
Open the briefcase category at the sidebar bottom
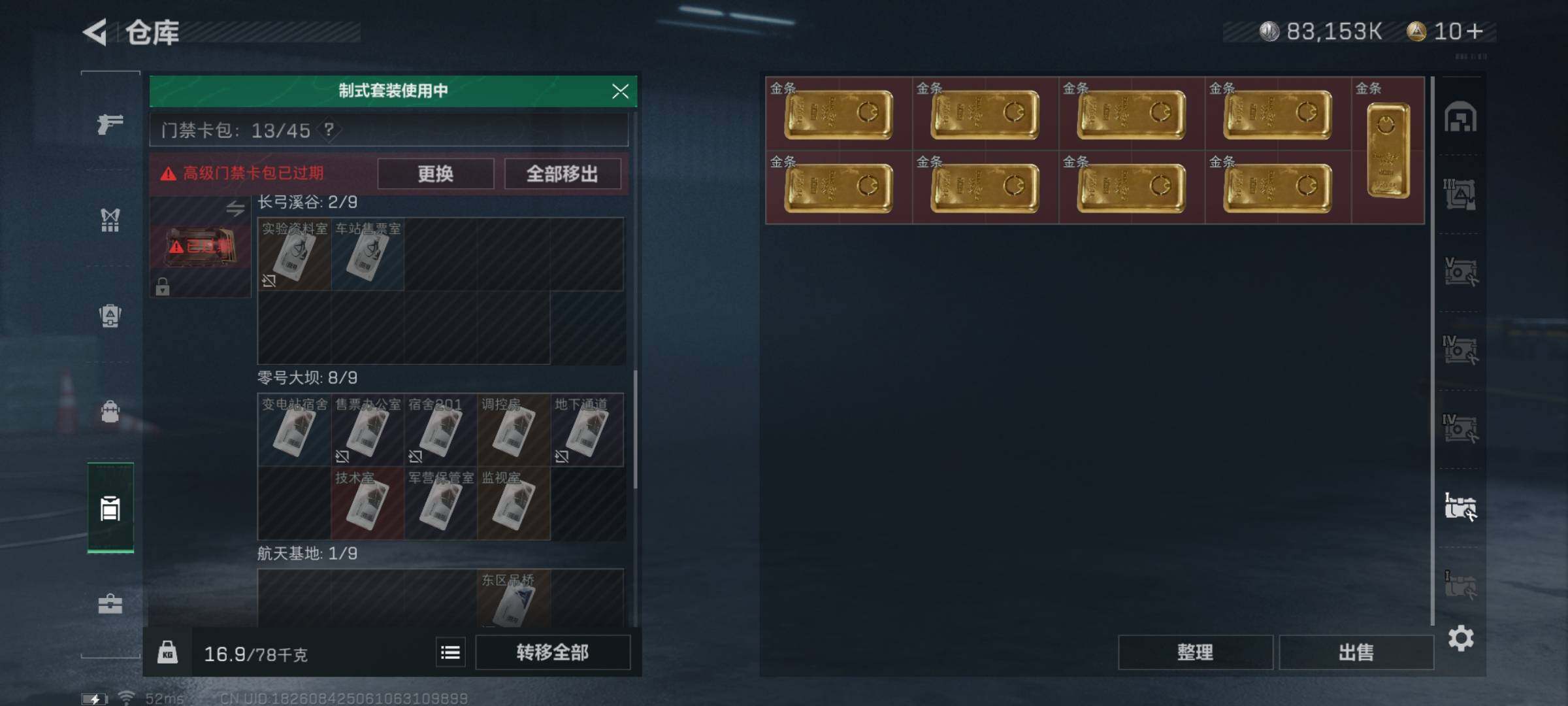110,603
